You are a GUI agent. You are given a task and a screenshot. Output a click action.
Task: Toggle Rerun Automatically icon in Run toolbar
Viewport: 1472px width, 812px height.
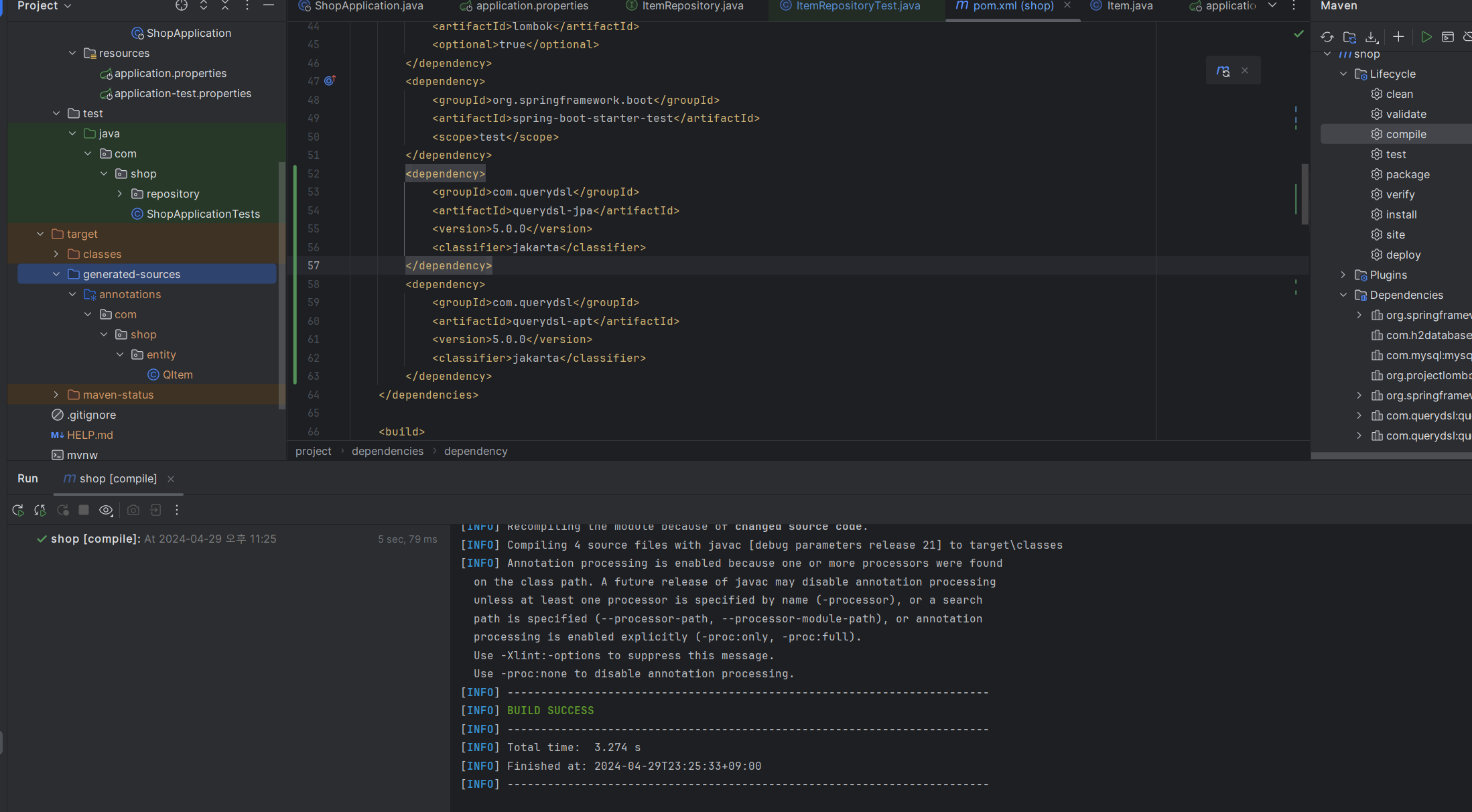pyautogui.click(x=40, y=511)
